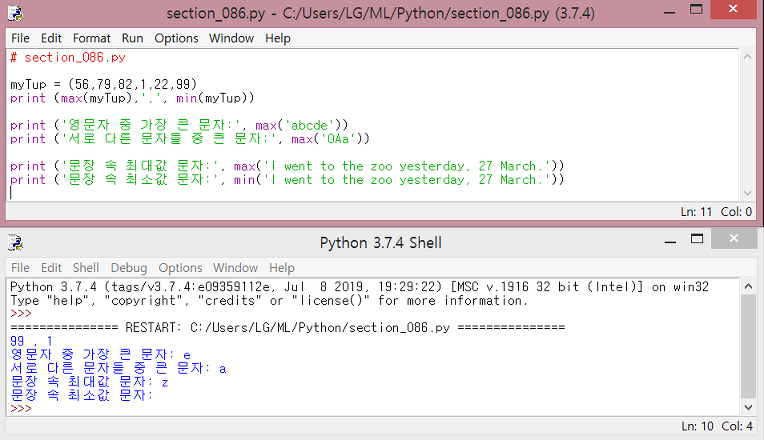This screenshot has height=440, width=764.
Task: Click the 'myTup = (56,79,82,1,22,99)' line
Action: tap(103, 84)
